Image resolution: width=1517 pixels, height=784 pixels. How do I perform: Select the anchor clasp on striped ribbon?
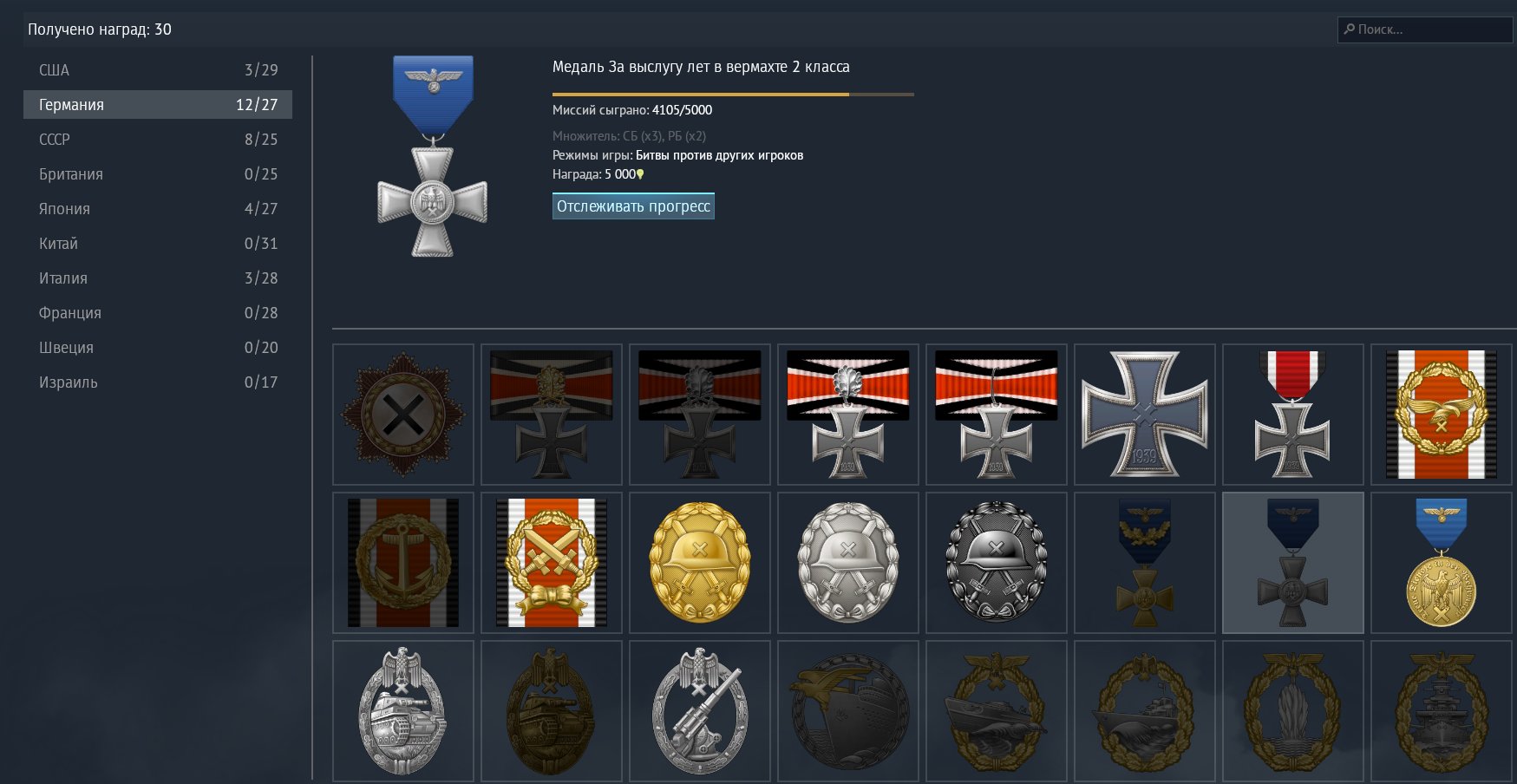(x=403, y=563)
